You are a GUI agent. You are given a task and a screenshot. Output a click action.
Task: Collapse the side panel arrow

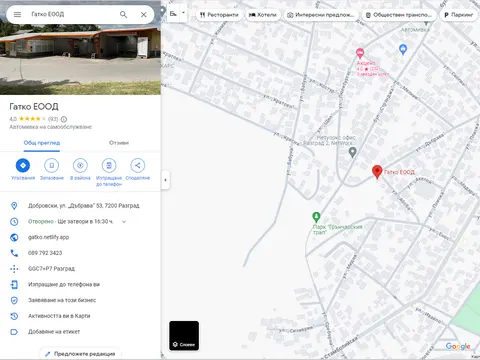point(165,180)
